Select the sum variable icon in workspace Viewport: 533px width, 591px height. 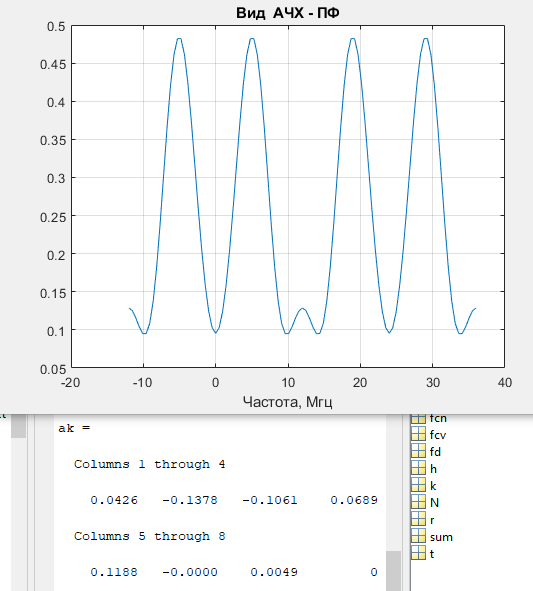click(x=418, y=537)
